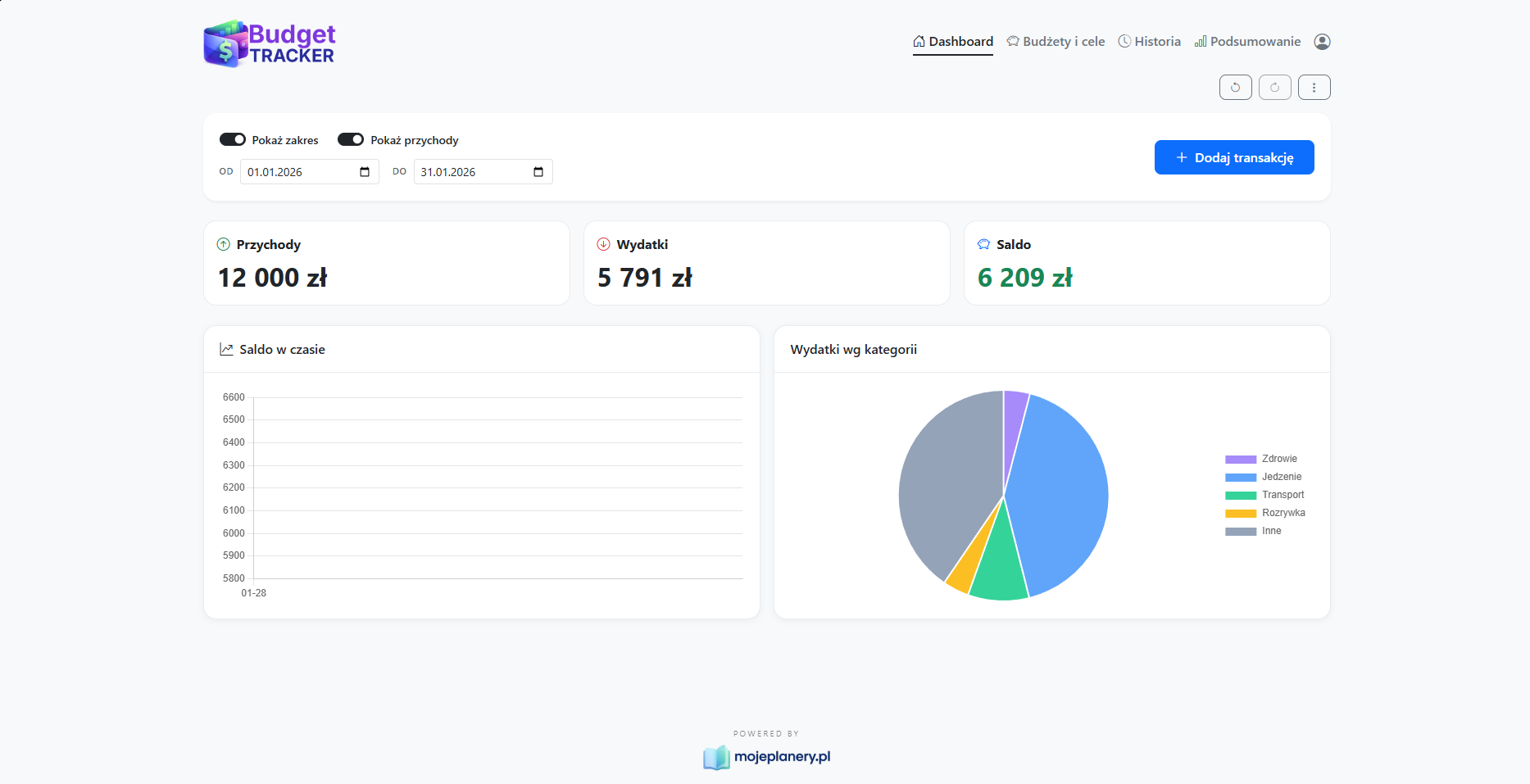Image resolution: width=1530 pixels, height=784 pixels.
Task: Toggle the Pokaż zakres switch
Action: point(232,139)
